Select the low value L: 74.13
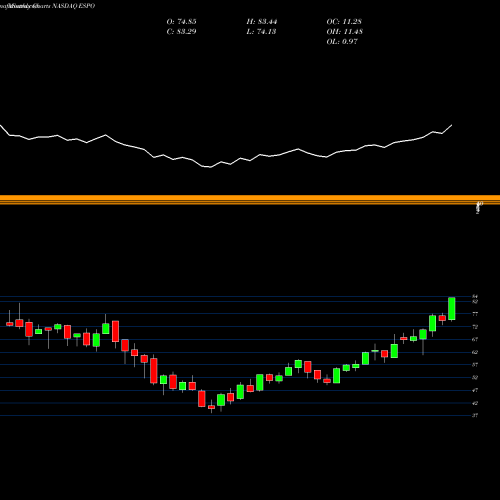 tap(261, 32)
